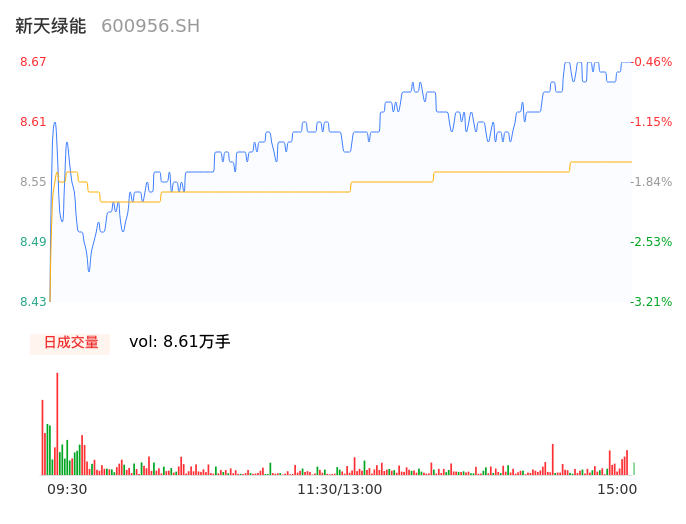The image size is (686, 524).
Task: Click the 15:00 closing time marker
Action: 617,489
